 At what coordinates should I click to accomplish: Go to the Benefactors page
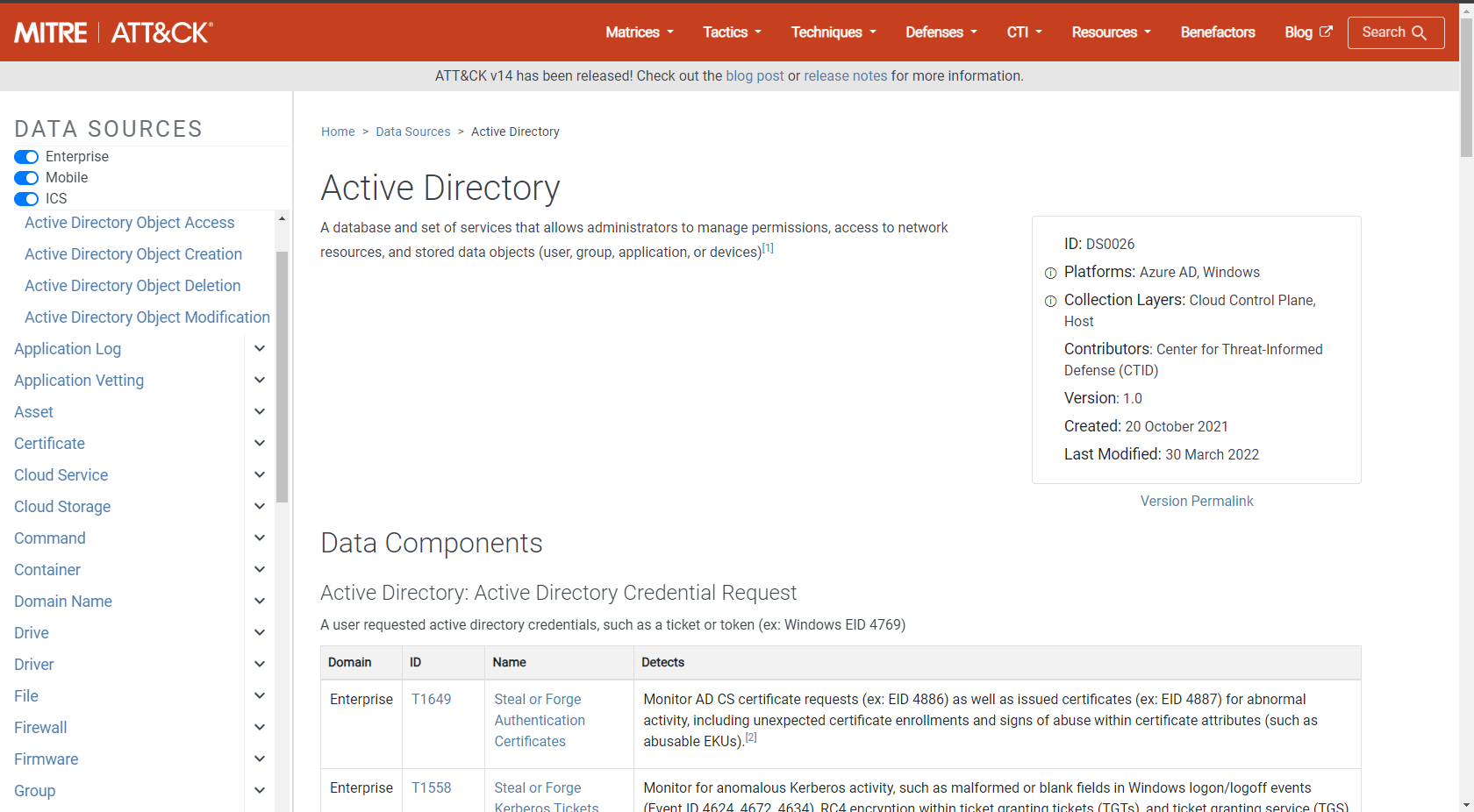click(x=1218, y=32)
